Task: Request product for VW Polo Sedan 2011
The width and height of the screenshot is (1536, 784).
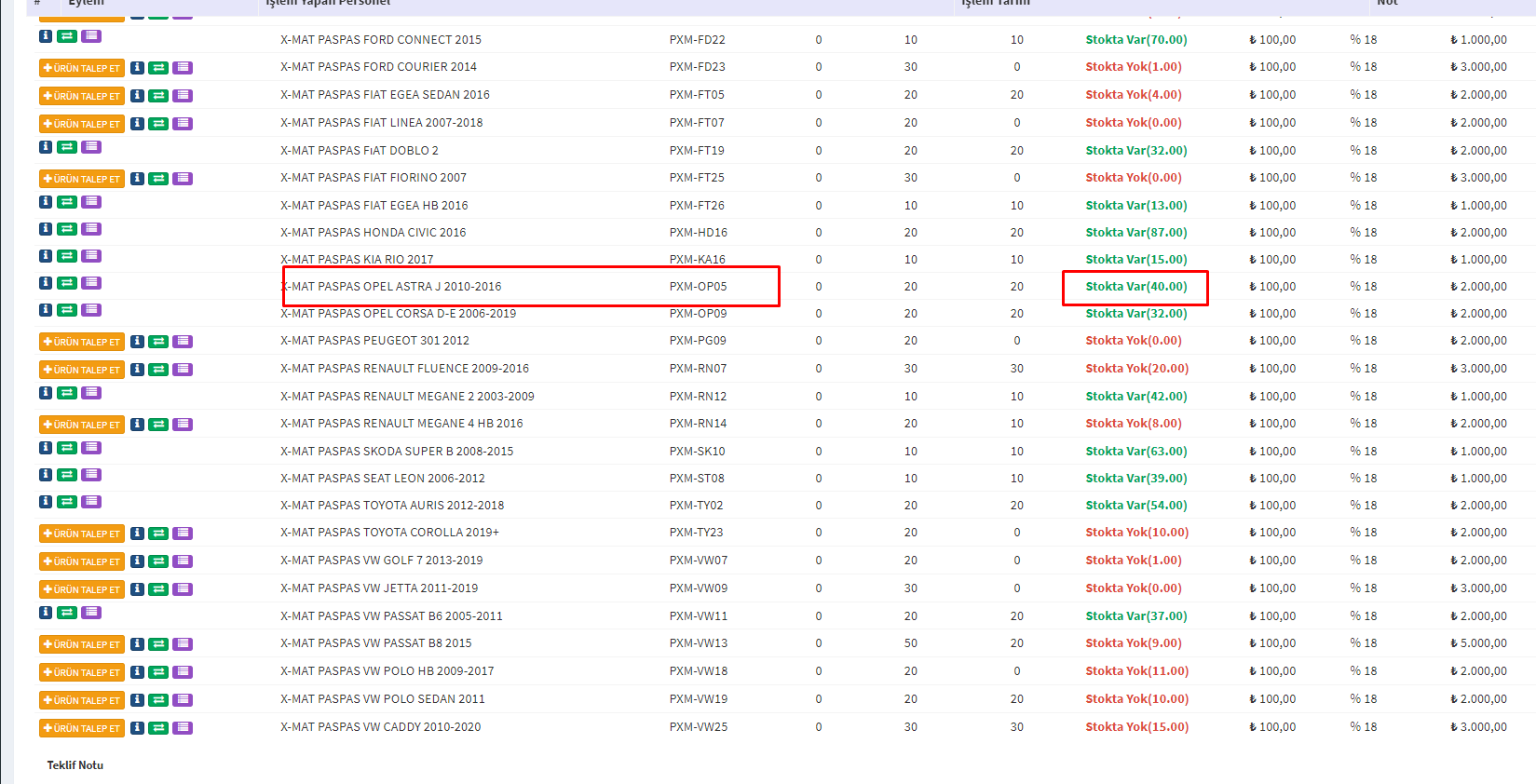Action: [82, 700]
